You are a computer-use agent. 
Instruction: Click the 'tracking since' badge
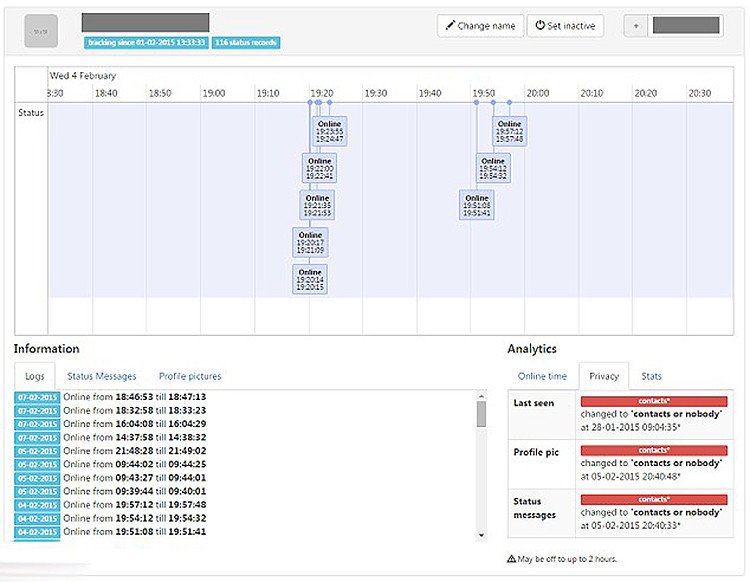(146, 43)
